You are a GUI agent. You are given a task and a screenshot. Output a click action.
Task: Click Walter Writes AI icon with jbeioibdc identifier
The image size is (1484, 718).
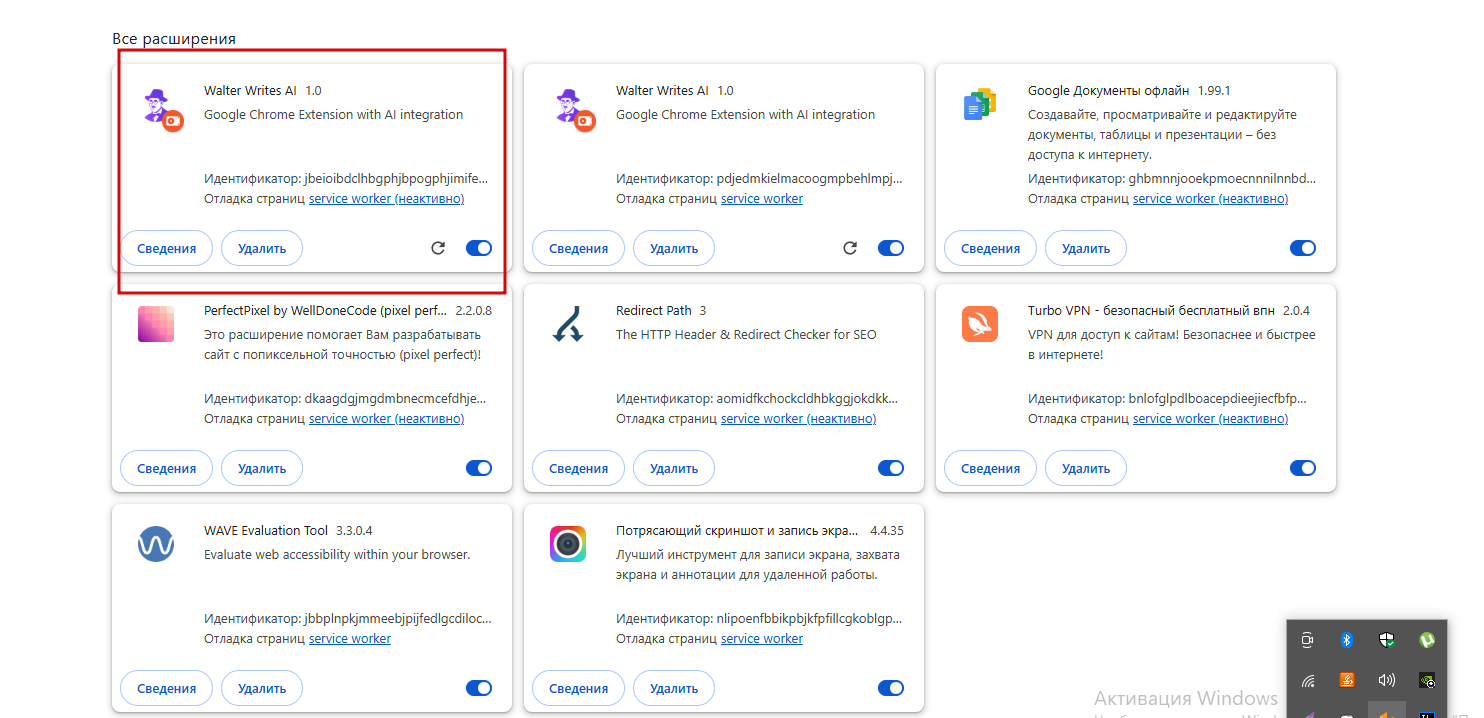click(x=163, y=109)
